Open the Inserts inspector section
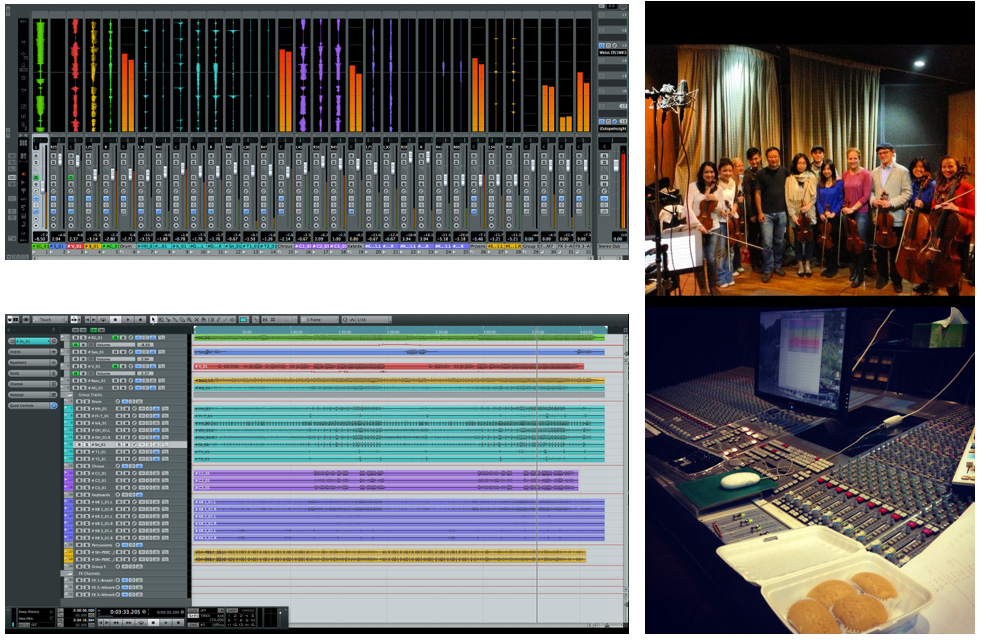986x644 pixels. tap(20, 352)
